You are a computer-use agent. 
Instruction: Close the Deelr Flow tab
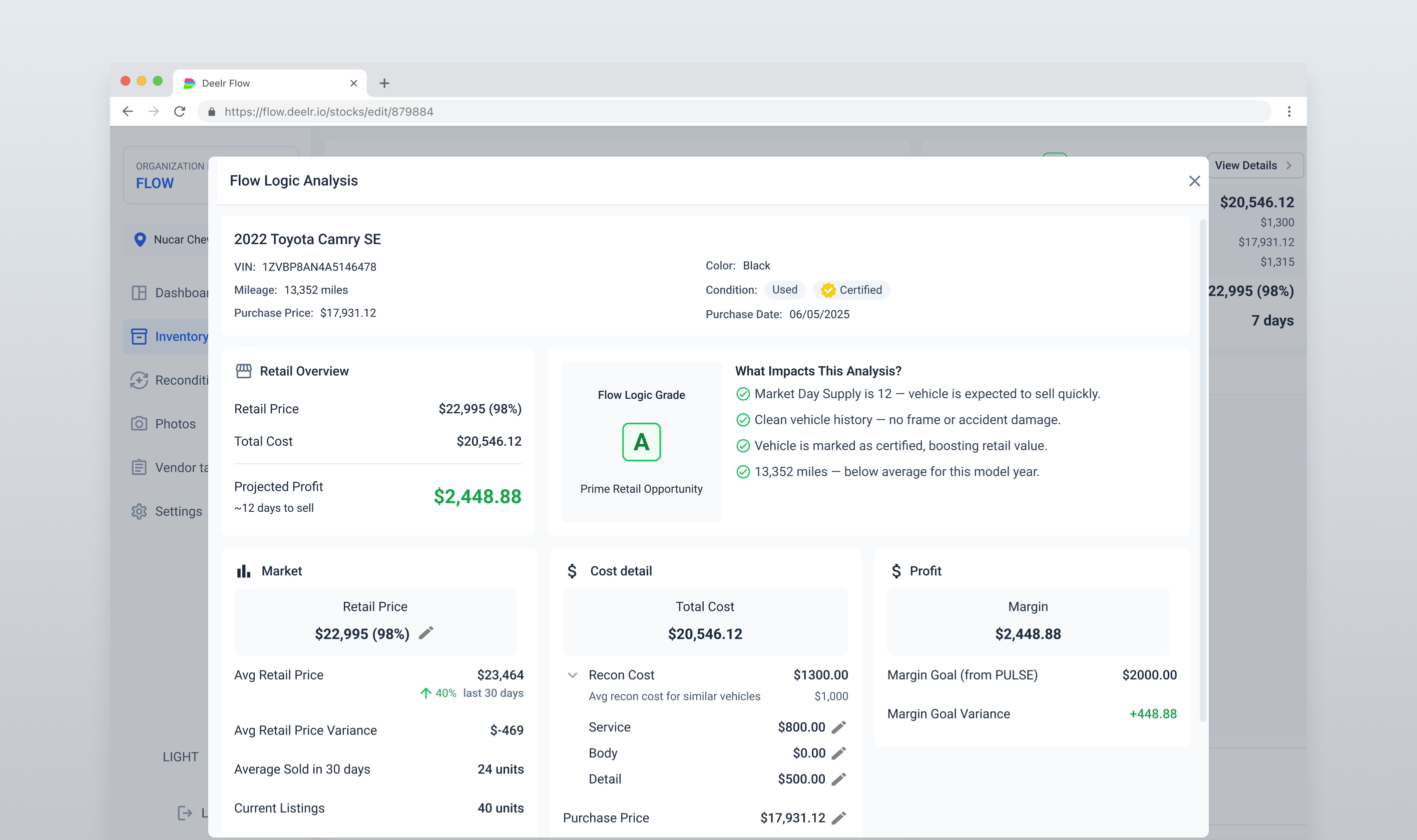[x=354, y=83]
